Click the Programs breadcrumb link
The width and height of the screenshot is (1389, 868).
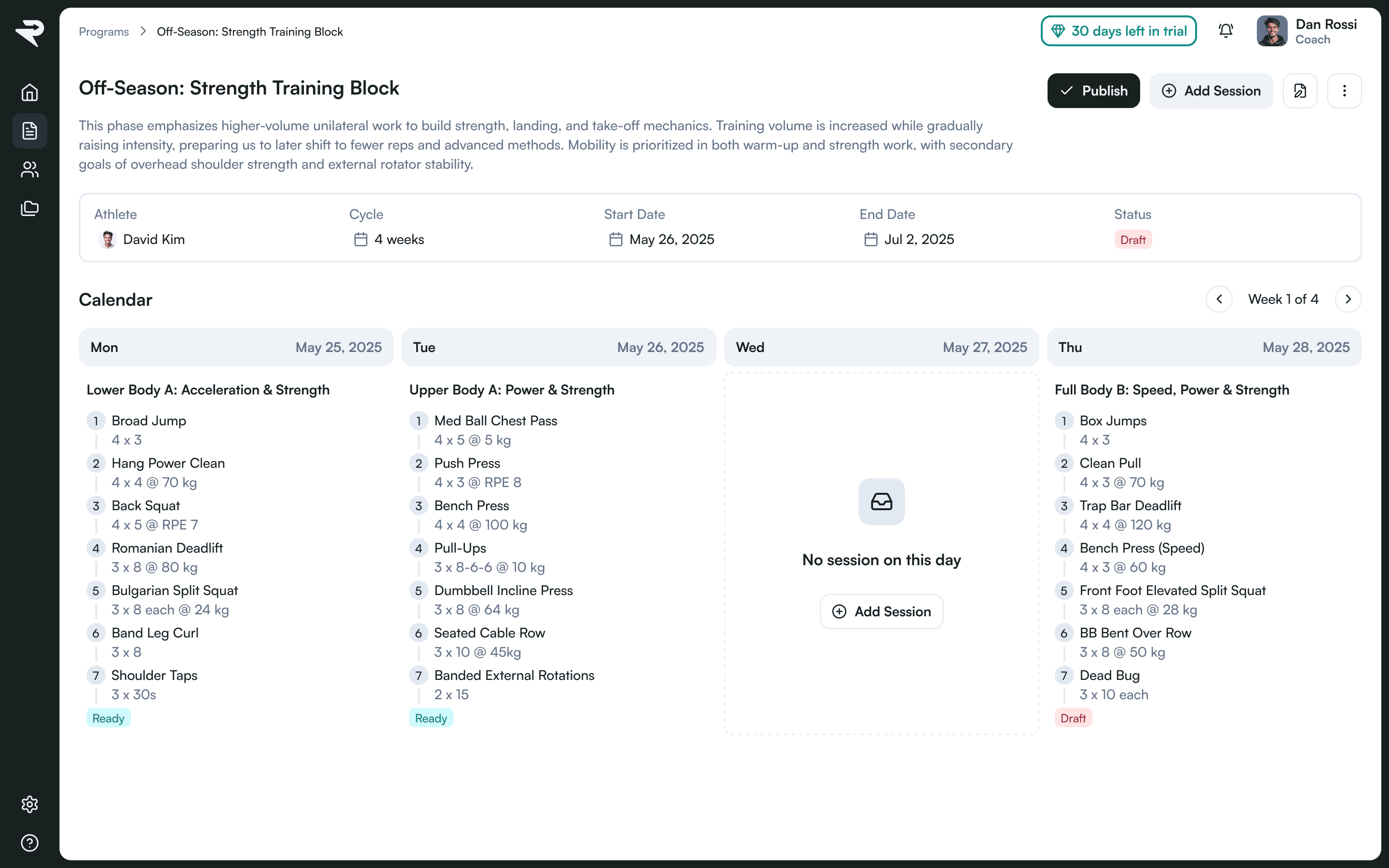104,31
